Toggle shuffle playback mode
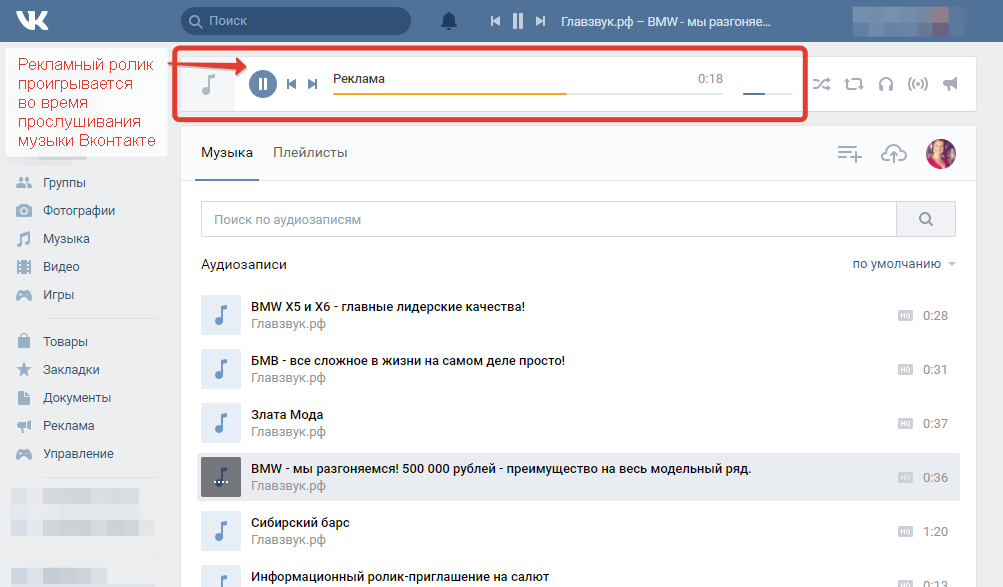Screen dimensions: 1003x587 click(x=822, y=84)
